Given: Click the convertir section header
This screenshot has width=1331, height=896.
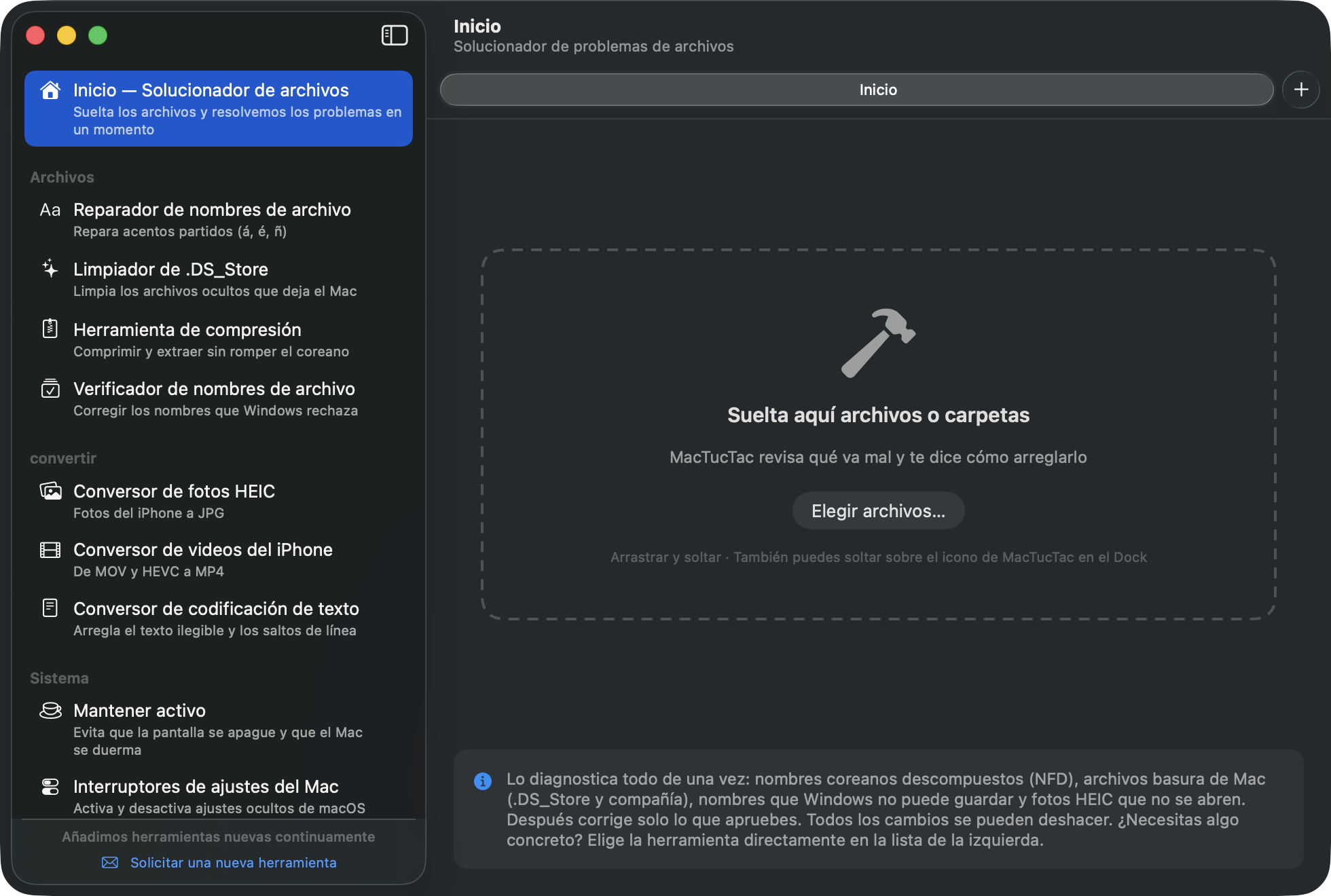Looking at the screenshot, I should coord(63,458).
